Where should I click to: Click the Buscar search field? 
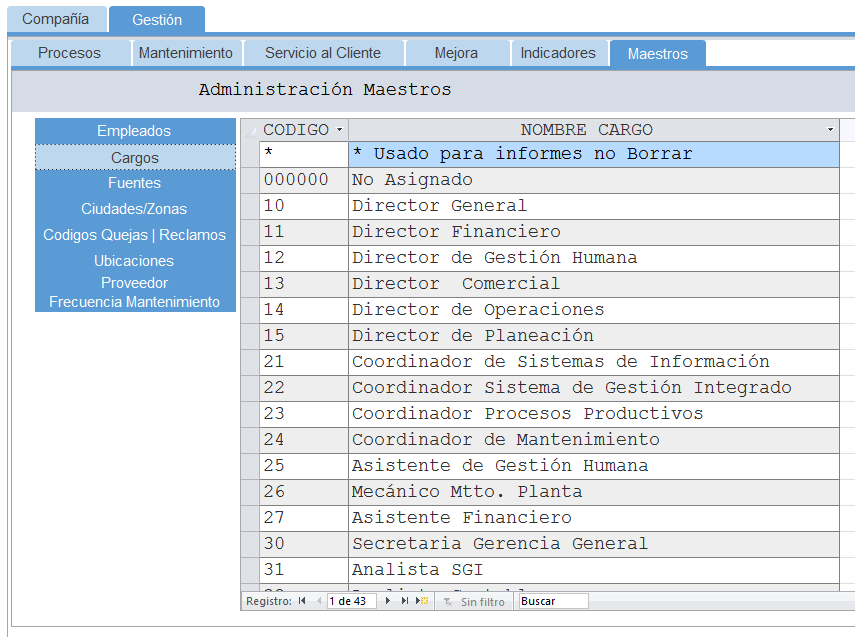click(552, 601)
